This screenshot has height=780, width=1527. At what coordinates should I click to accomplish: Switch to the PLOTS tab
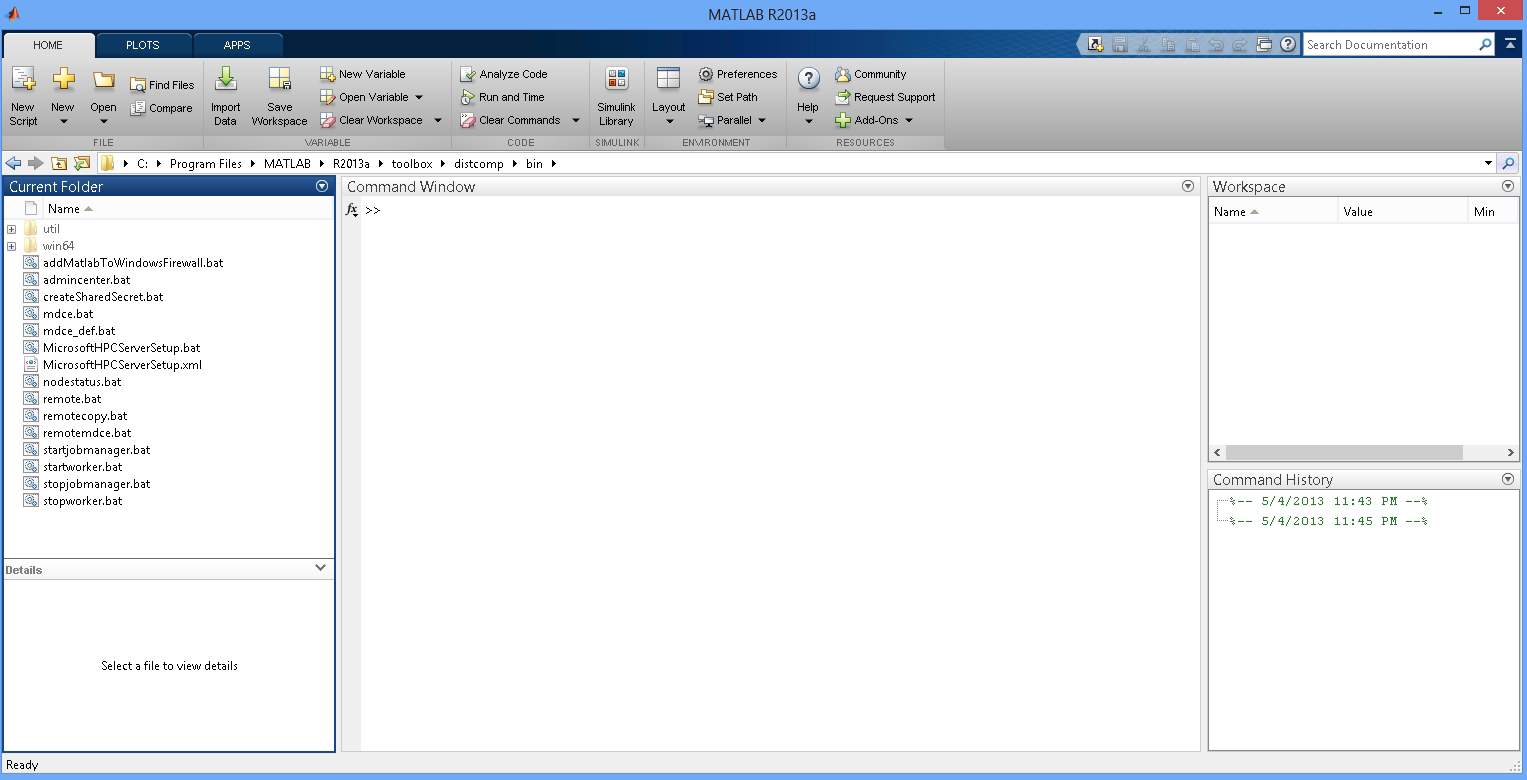click(143, 45)
